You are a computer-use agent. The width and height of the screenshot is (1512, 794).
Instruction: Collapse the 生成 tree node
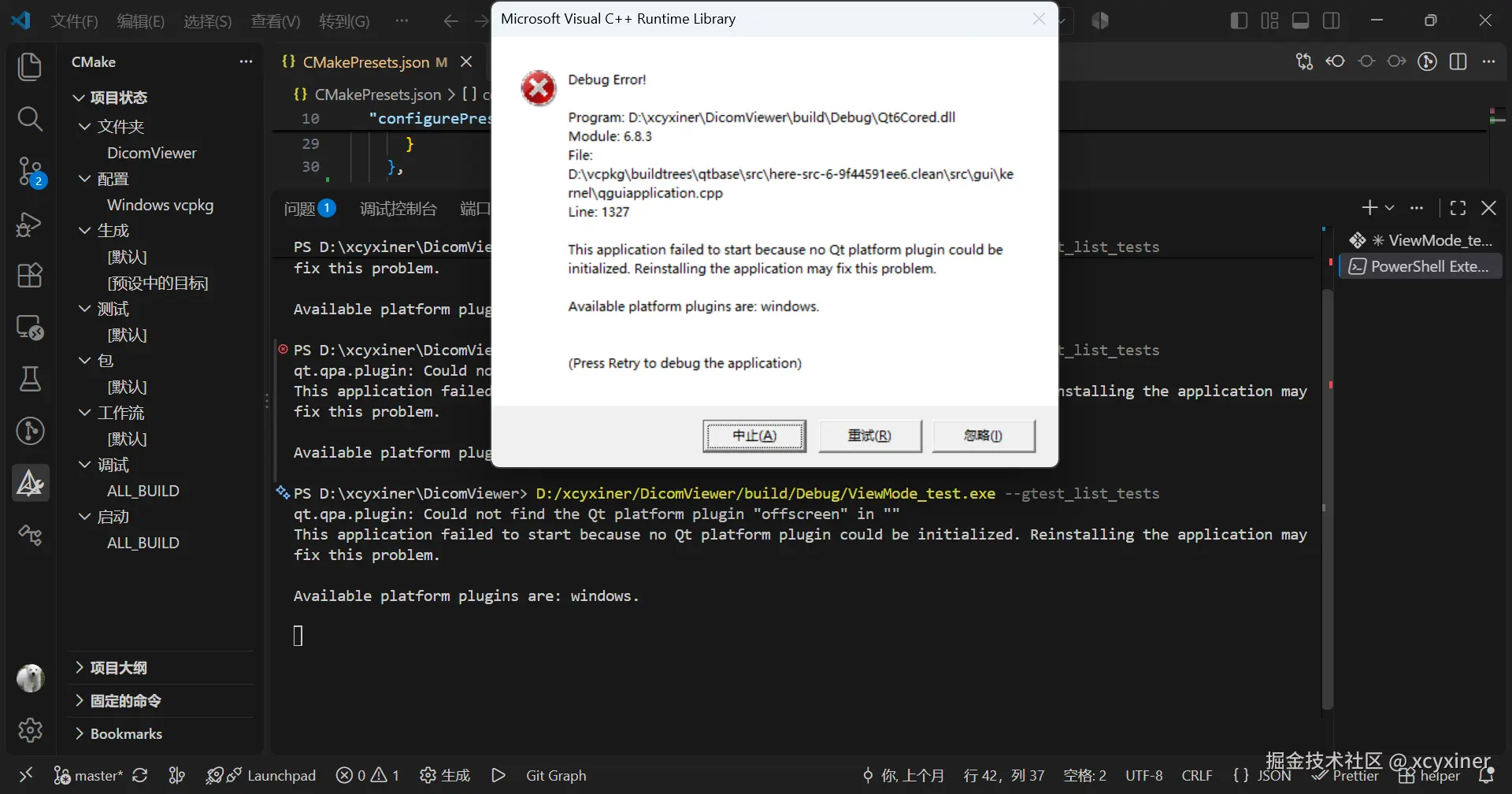click(x=85, y=231)
